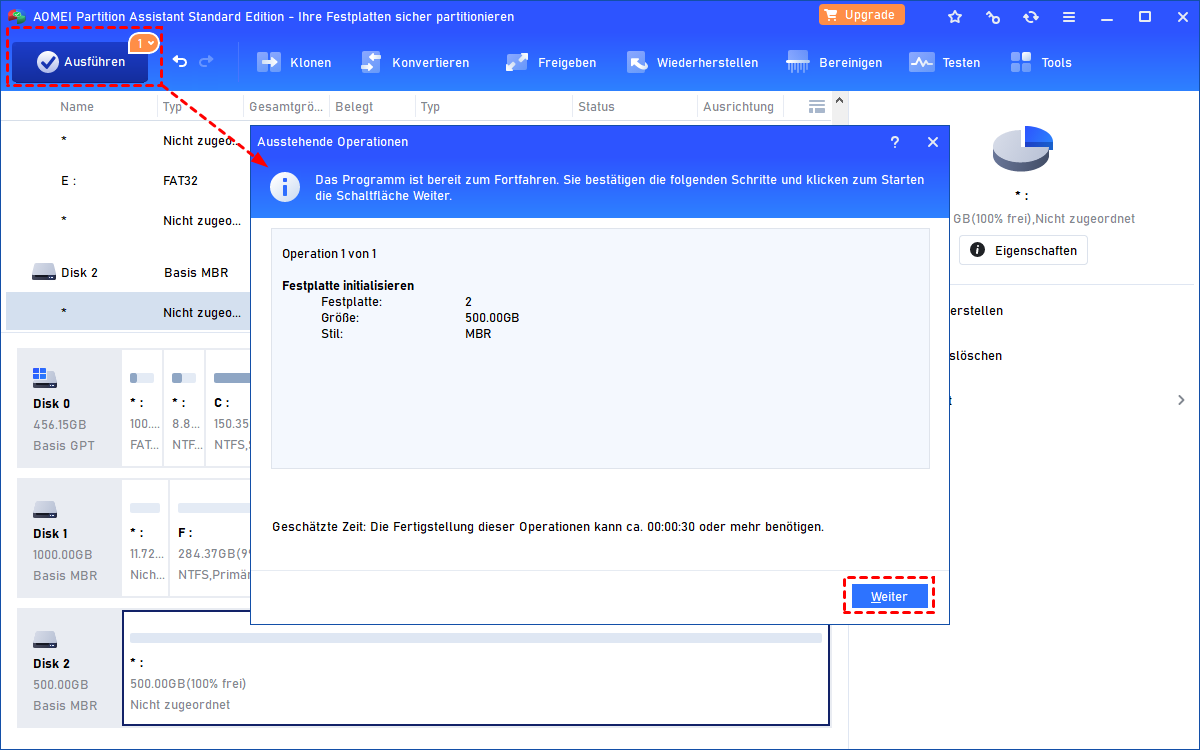This screenshot has height=750, width=1200.
Task: Close the Ausstehende Operationen dialog
Action: click(933, 142)
